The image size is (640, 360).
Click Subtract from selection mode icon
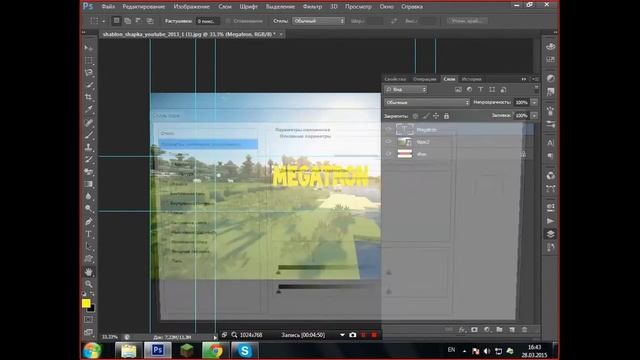139,21
